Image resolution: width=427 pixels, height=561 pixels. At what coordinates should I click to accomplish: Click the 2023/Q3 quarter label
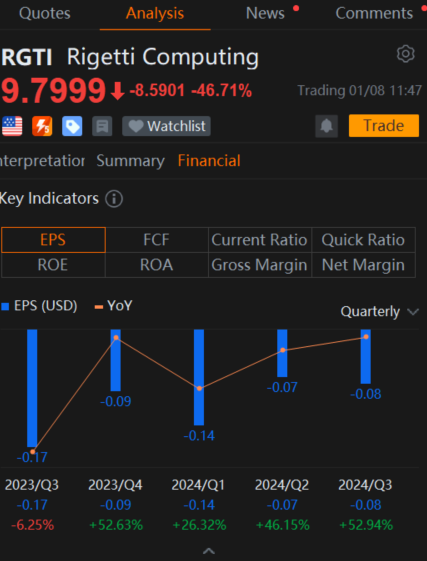pos(32,485)
